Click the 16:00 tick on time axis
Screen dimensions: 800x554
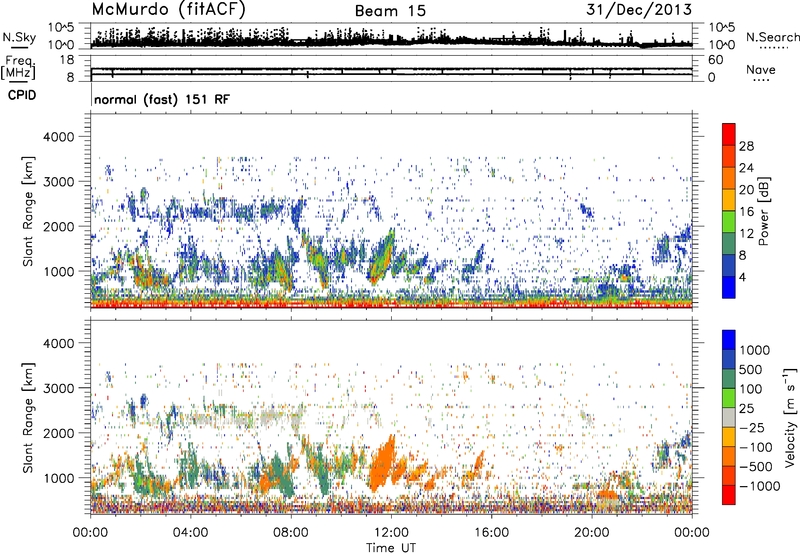pos(491,533)
